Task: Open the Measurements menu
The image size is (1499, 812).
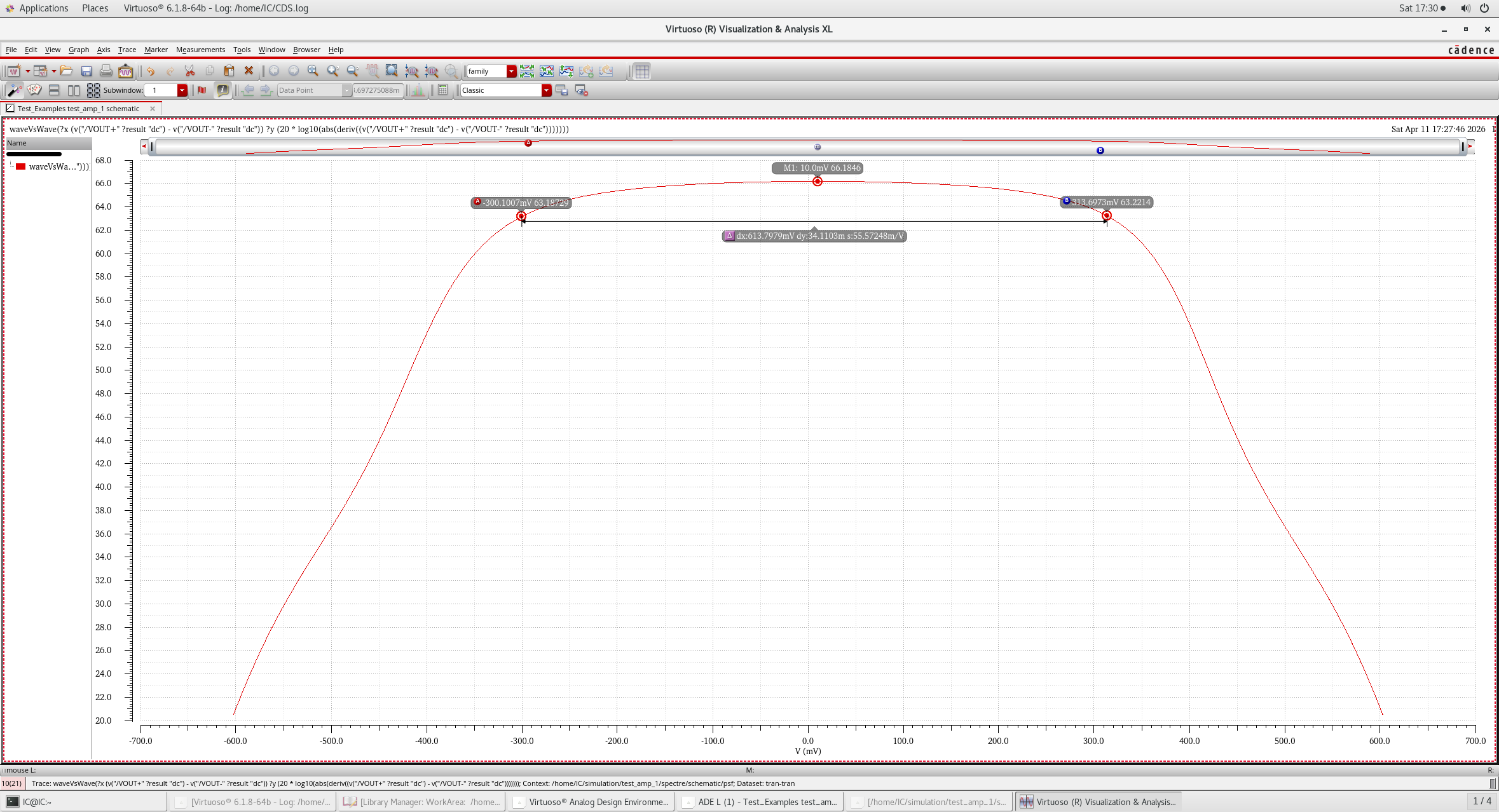Action: pos(200,50)
